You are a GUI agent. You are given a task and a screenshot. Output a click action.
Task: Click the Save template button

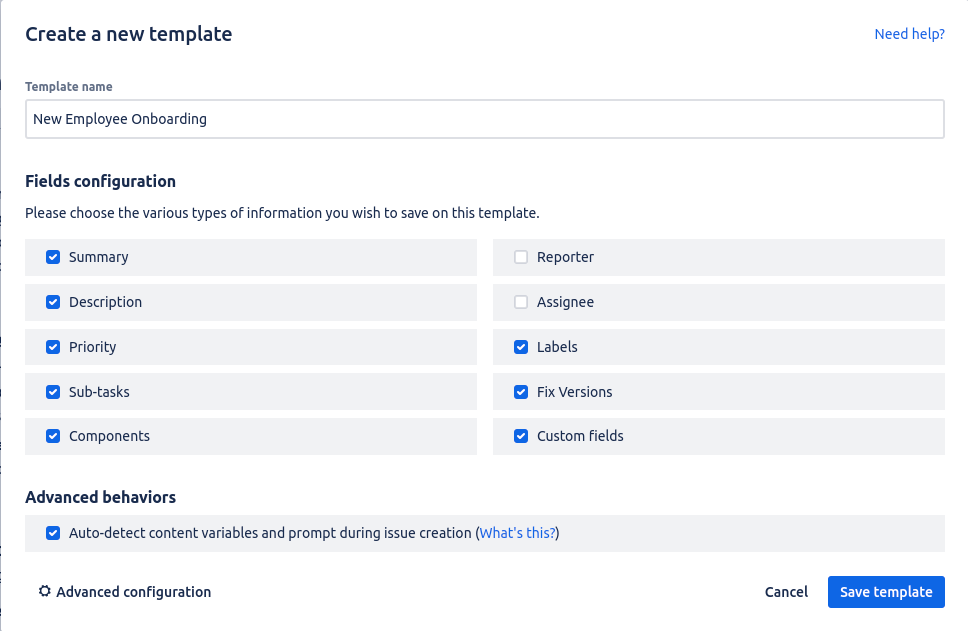point(886,591)
